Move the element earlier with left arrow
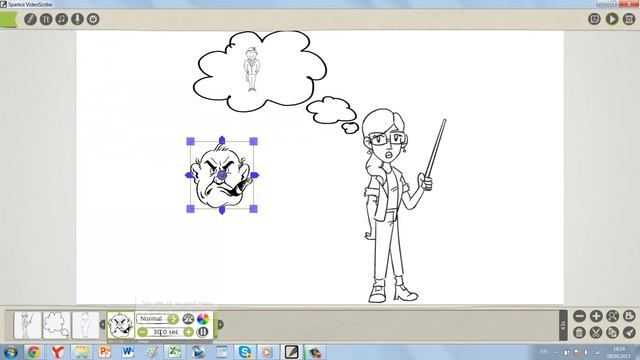This screenshot has height=360, width=640. (x=102, y=324)
